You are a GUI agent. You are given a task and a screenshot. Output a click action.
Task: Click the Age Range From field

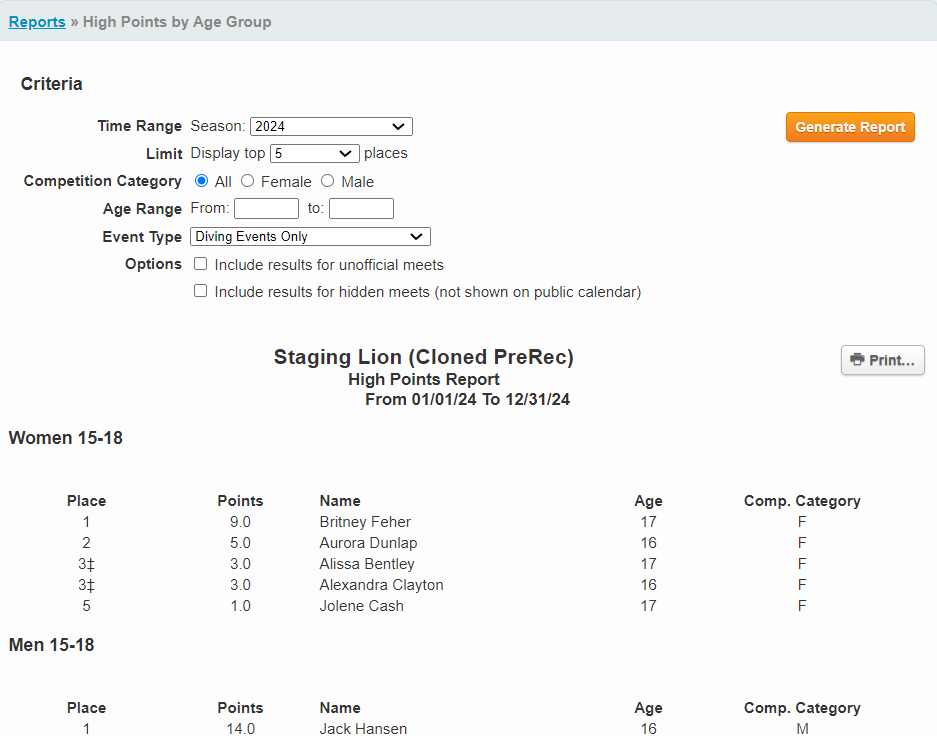pyautogui.click(x=266, y=209)
